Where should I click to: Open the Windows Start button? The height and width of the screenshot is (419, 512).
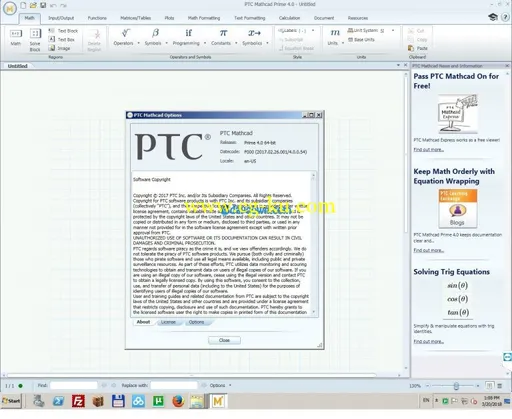[11, 401]
